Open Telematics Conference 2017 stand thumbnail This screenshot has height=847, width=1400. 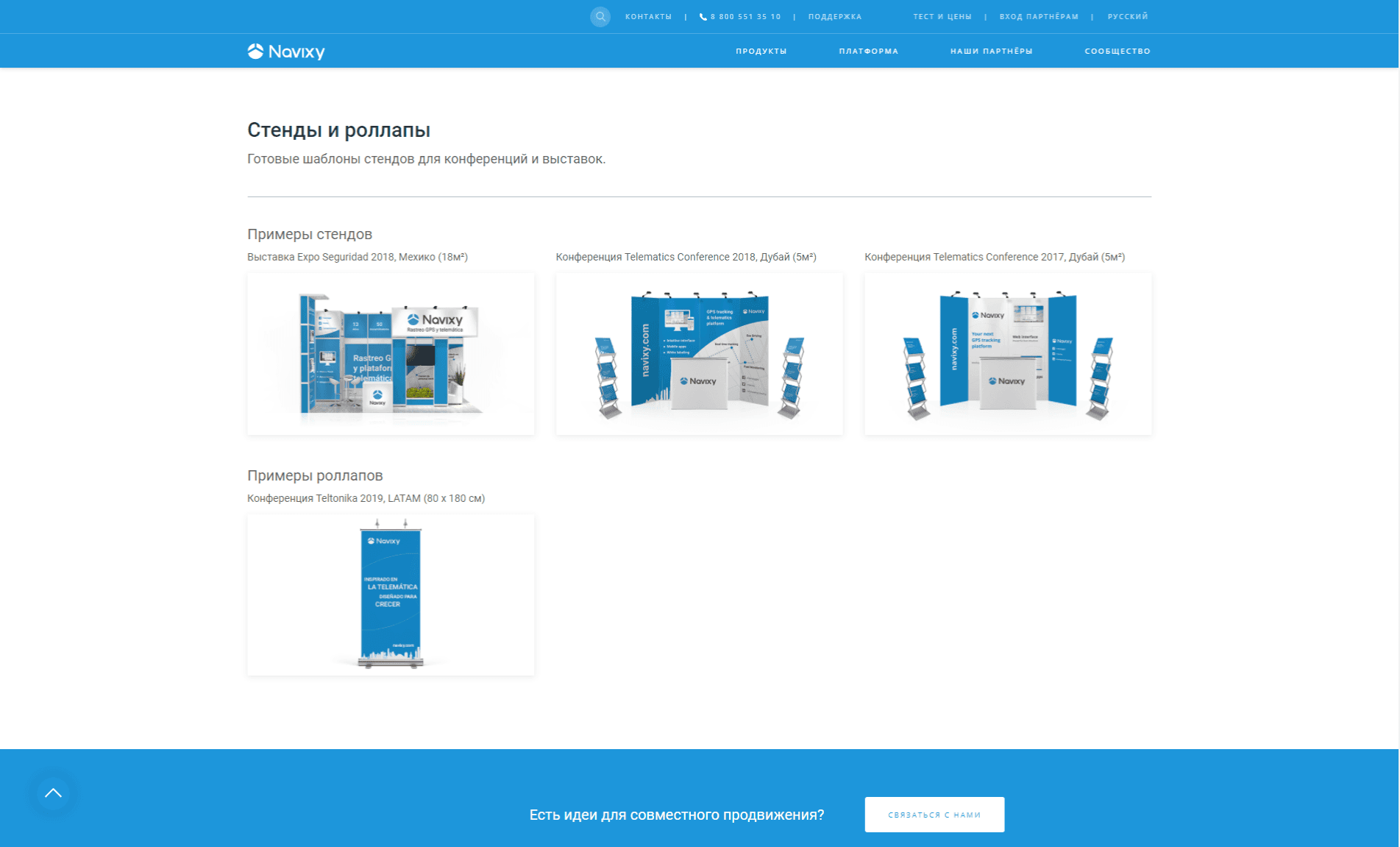click(1008, 354)
